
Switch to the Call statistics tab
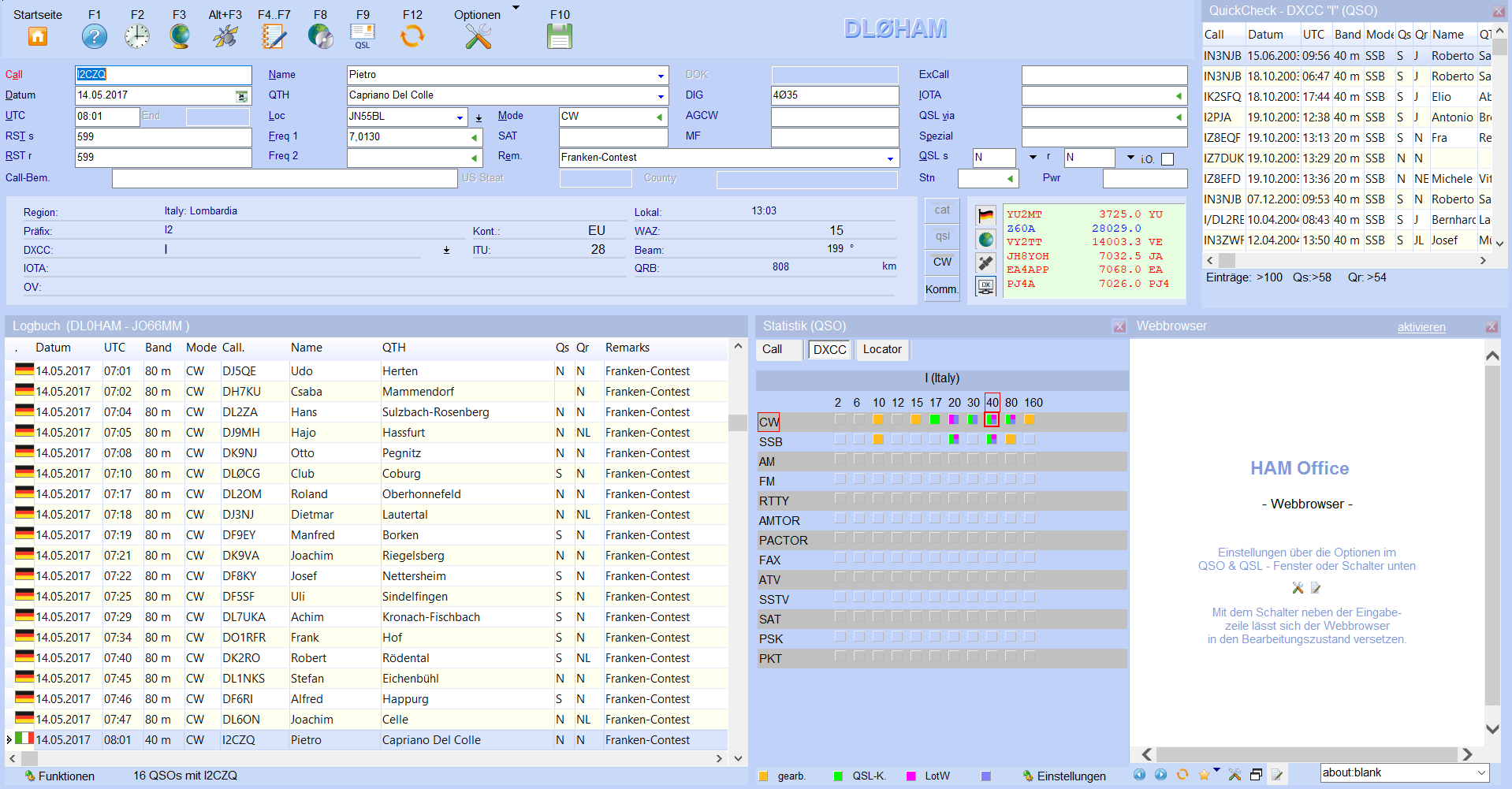click(780, 349)
